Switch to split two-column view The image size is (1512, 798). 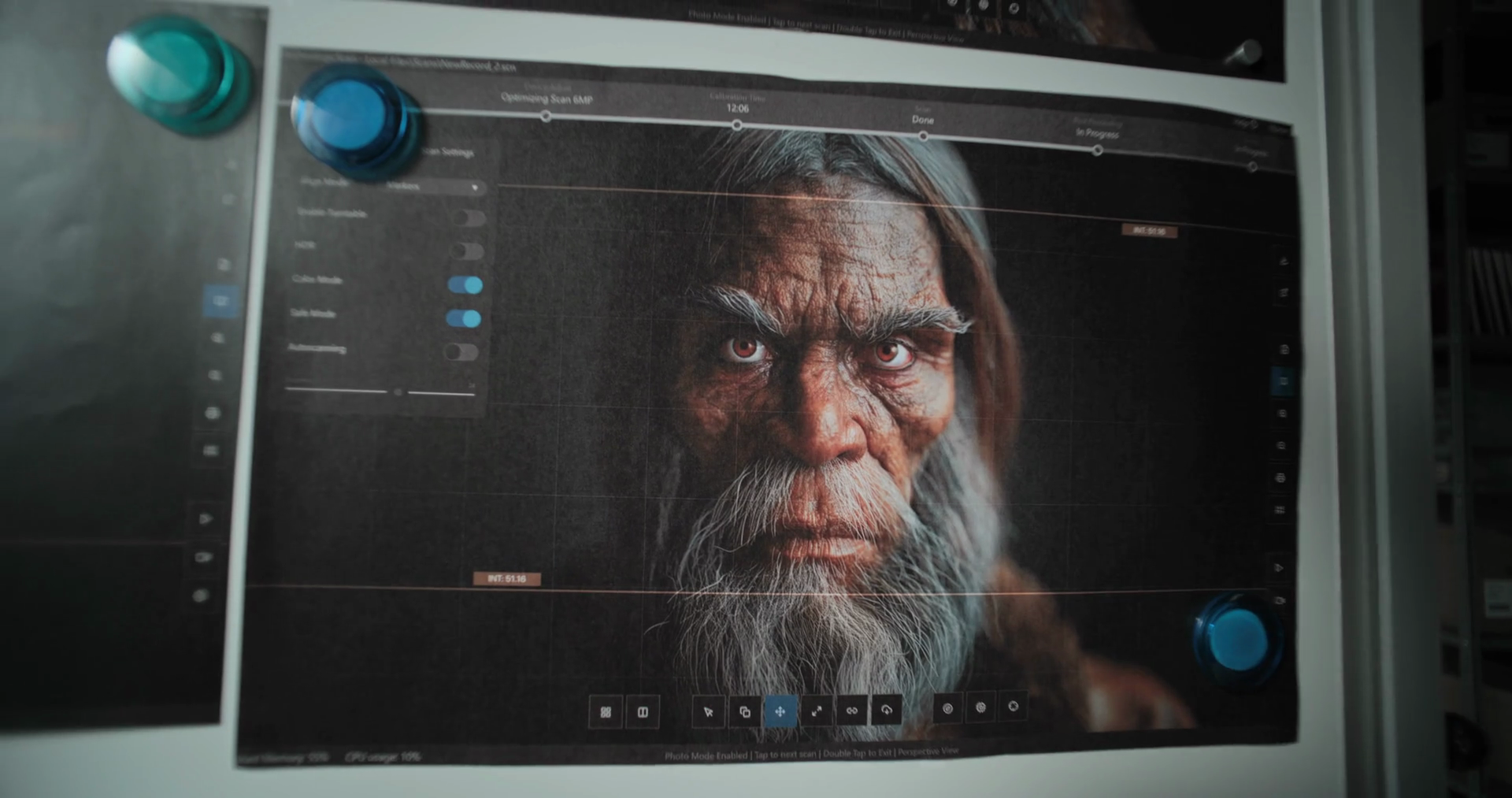643,712
